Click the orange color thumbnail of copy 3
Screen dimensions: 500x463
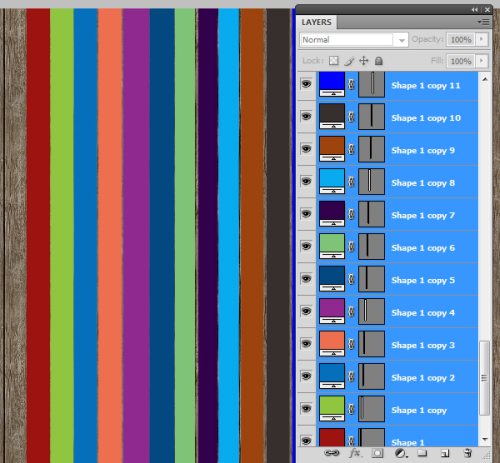click(x=332, y=343)
